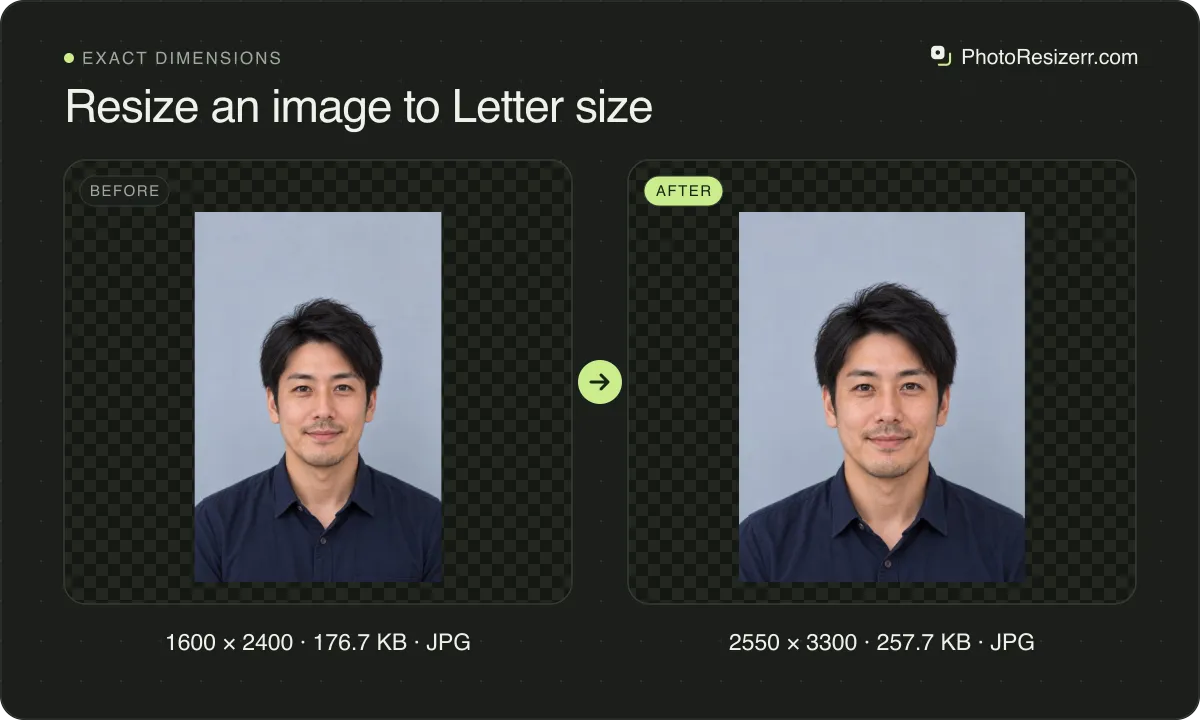Viewport: 1200px width, 720px height.
Task: Click the EXACT DIMENSIONS label
Action: [182, 58]
